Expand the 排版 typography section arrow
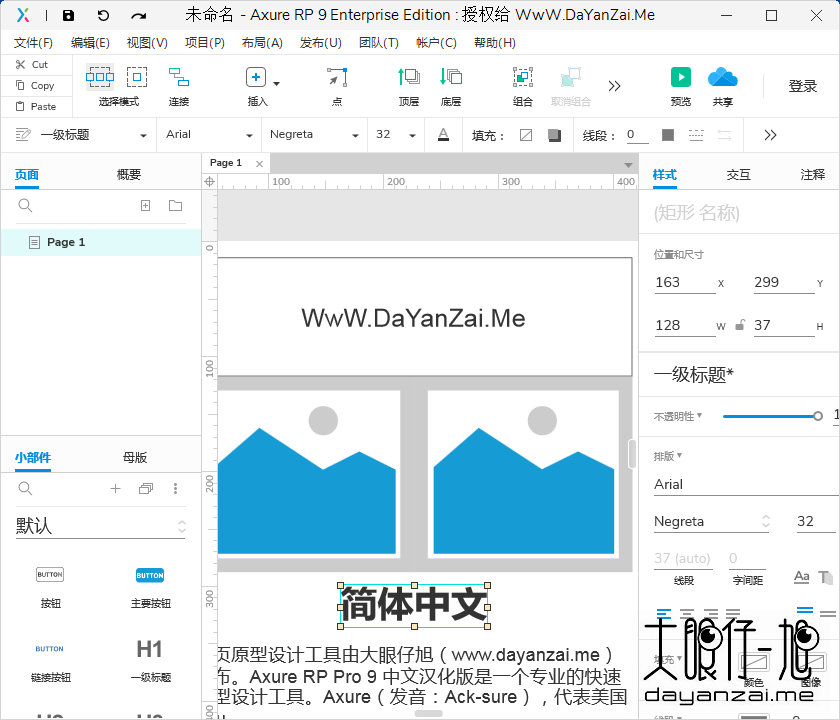This screenshot has width=840, height=720. [x=680, y=455]
